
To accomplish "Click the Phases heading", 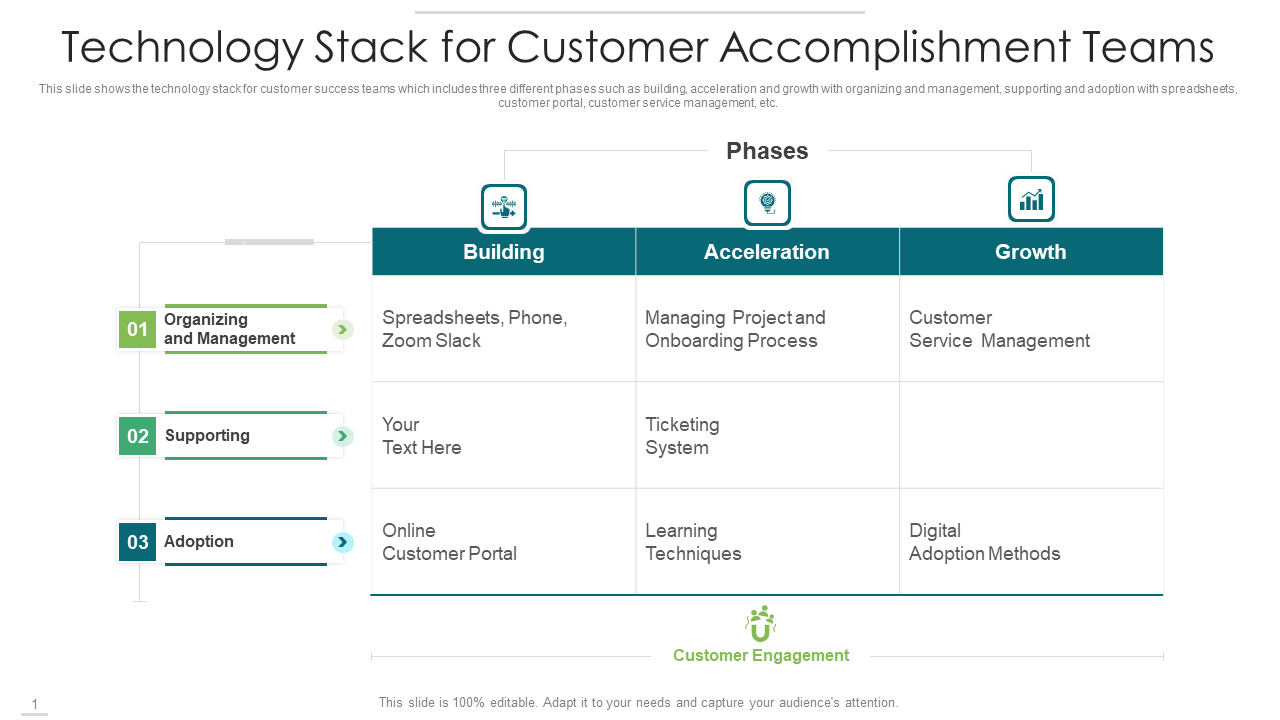I will [x=767, y=151].
